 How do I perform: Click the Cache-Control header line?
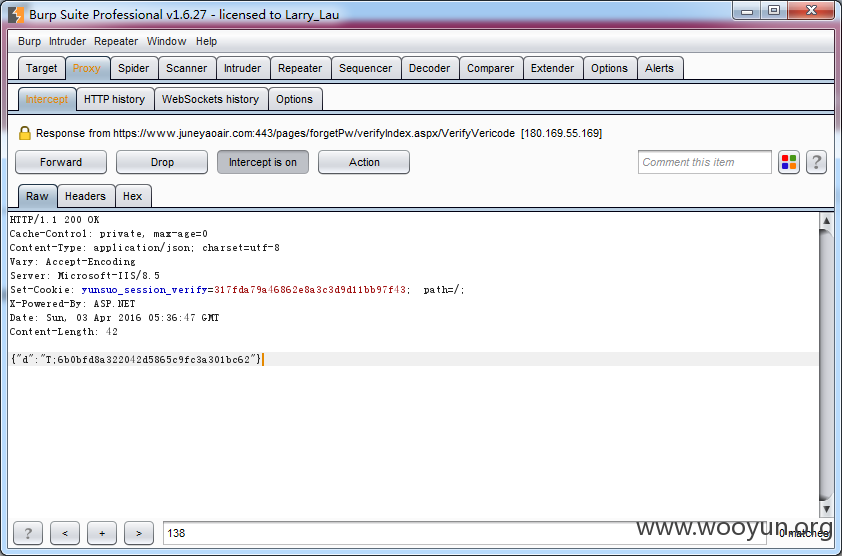click(108, 234)
